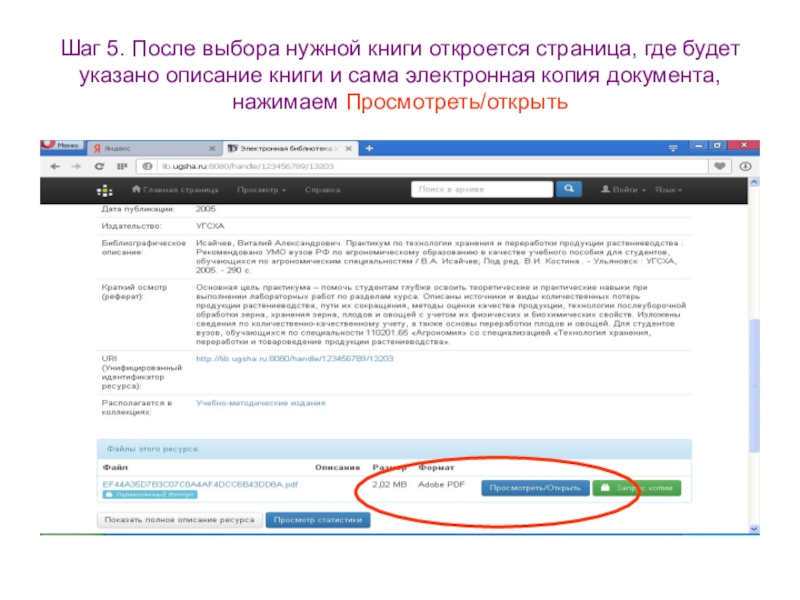
Task: Click the DSpace logo in navbar
Action: point(104,189)
